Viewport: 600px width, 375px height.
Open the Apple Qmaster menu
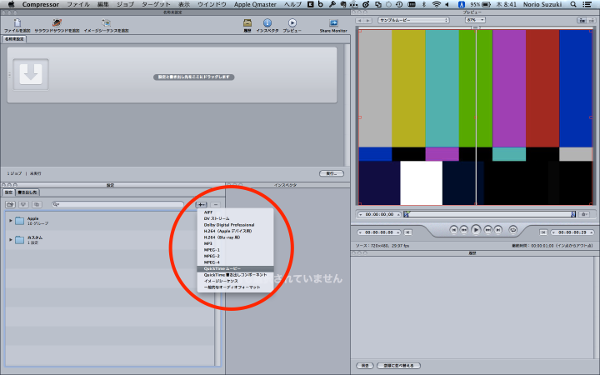[x=255, y=5]
